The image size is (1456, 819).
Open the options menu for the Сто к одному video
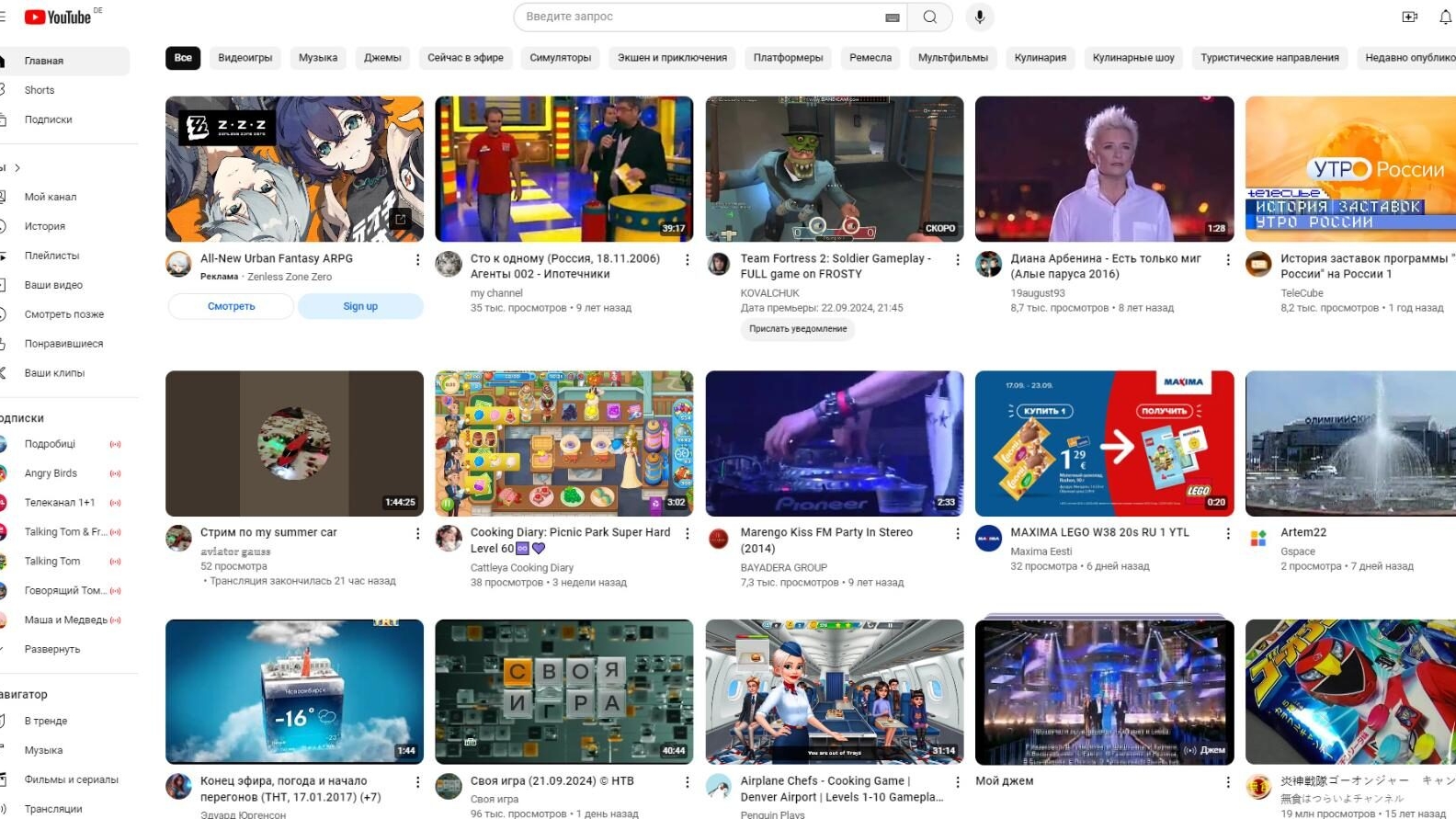688,260
